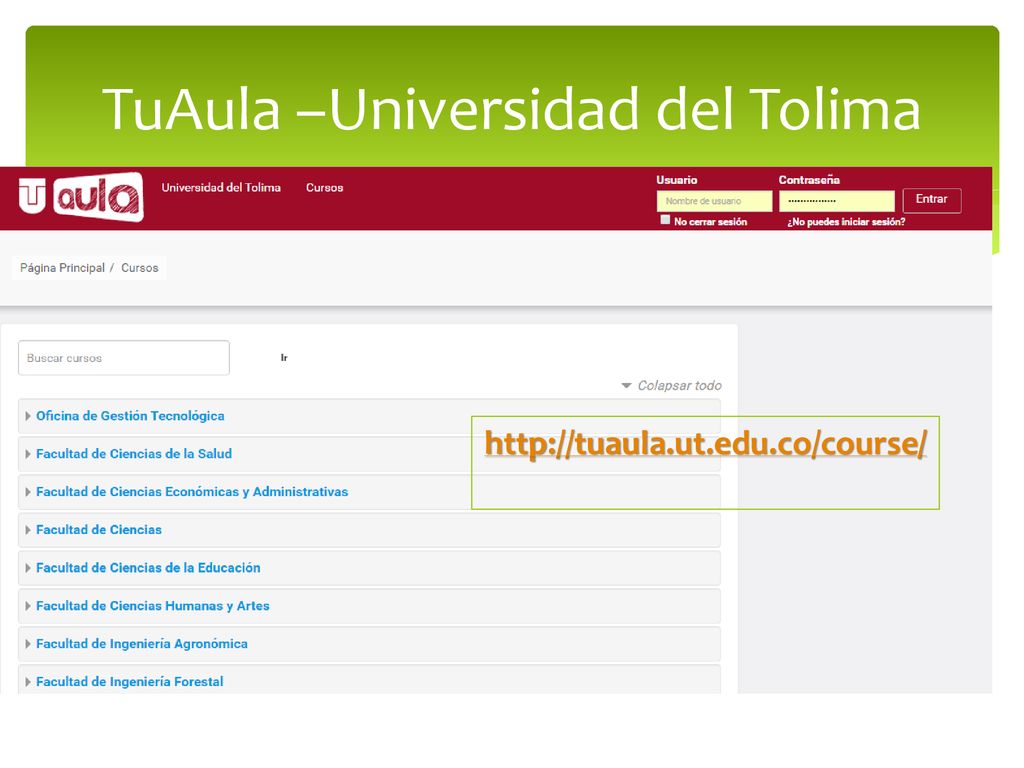Open Facultad de Ingeniería Forestal link
The width and height of the screenshot is (1024, 768).
point(129,682)
